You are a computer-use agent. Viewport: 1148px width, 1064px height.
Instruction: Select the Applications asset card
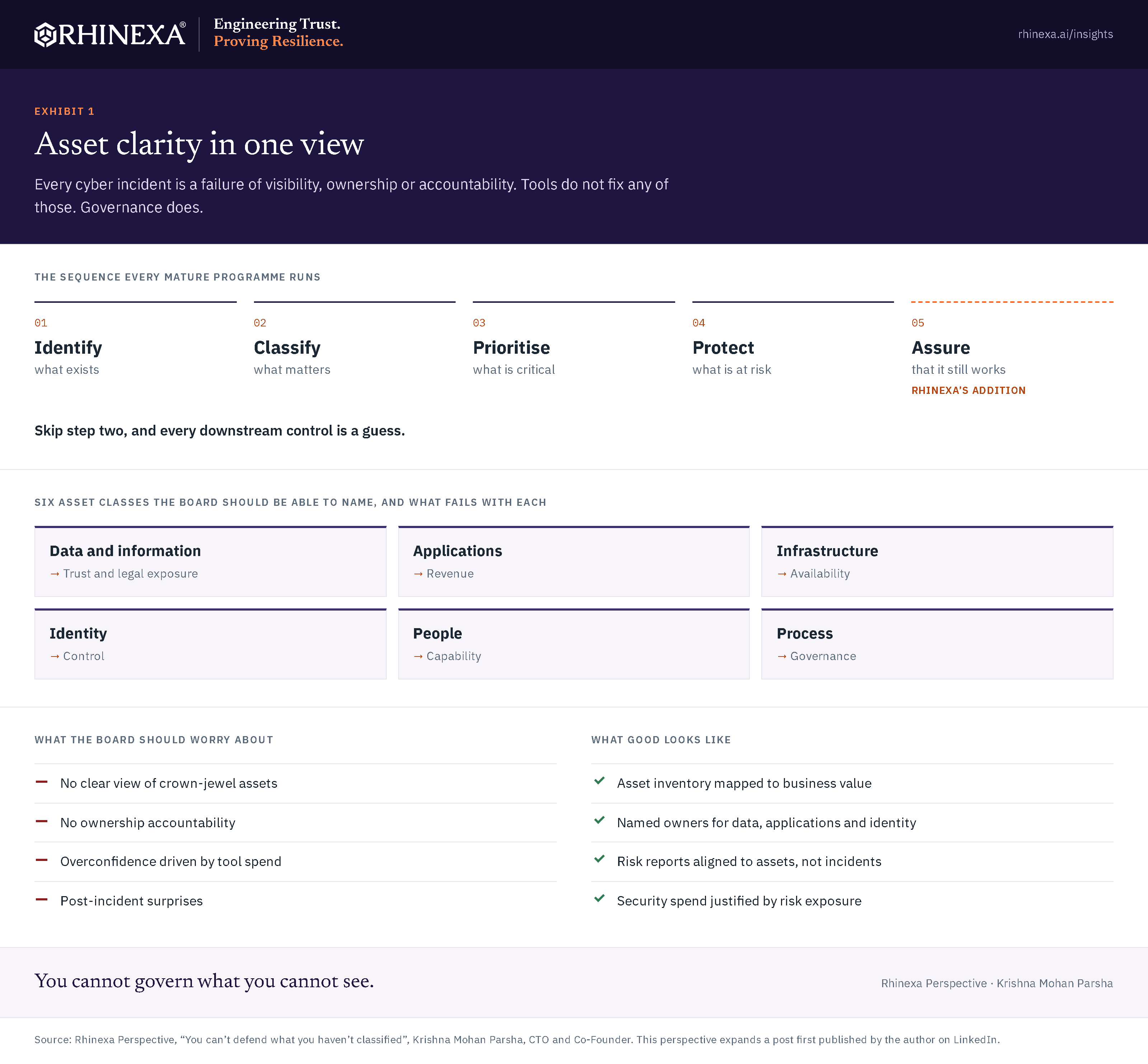[573, 561]
